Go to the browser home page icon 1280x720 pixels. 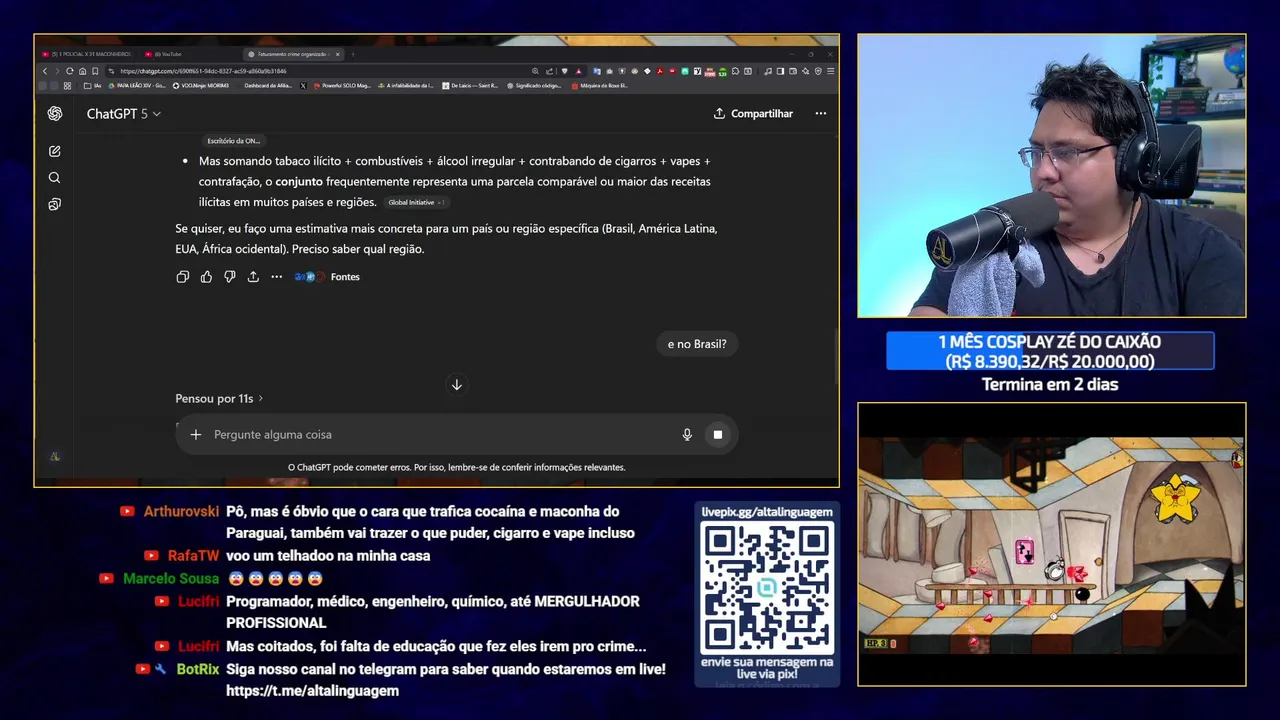coord(83,71)
